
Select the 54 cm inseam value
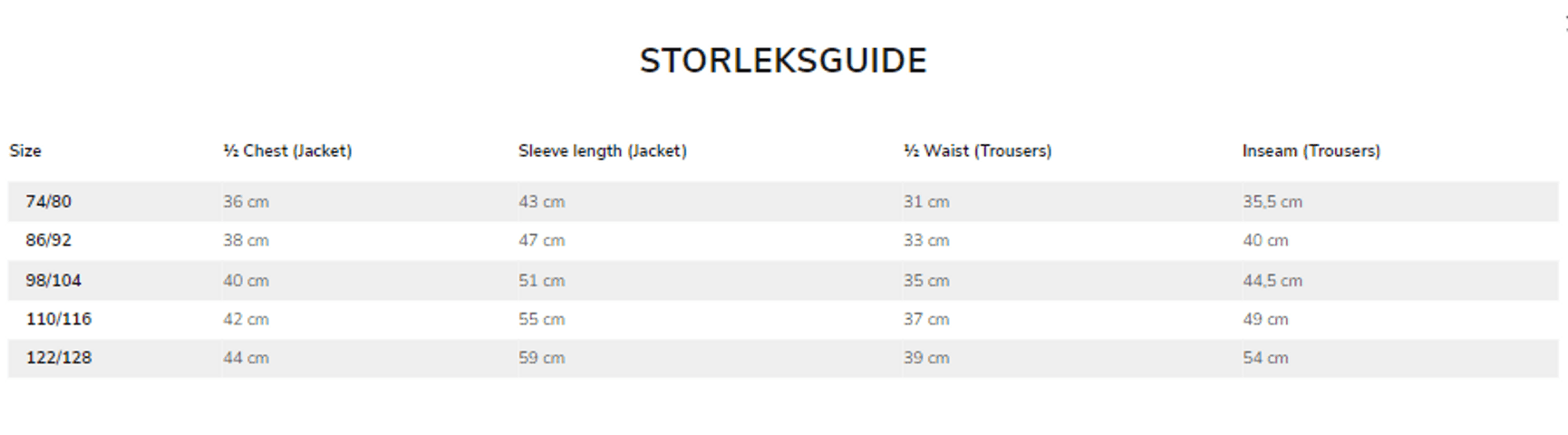tap(1265, 359)
